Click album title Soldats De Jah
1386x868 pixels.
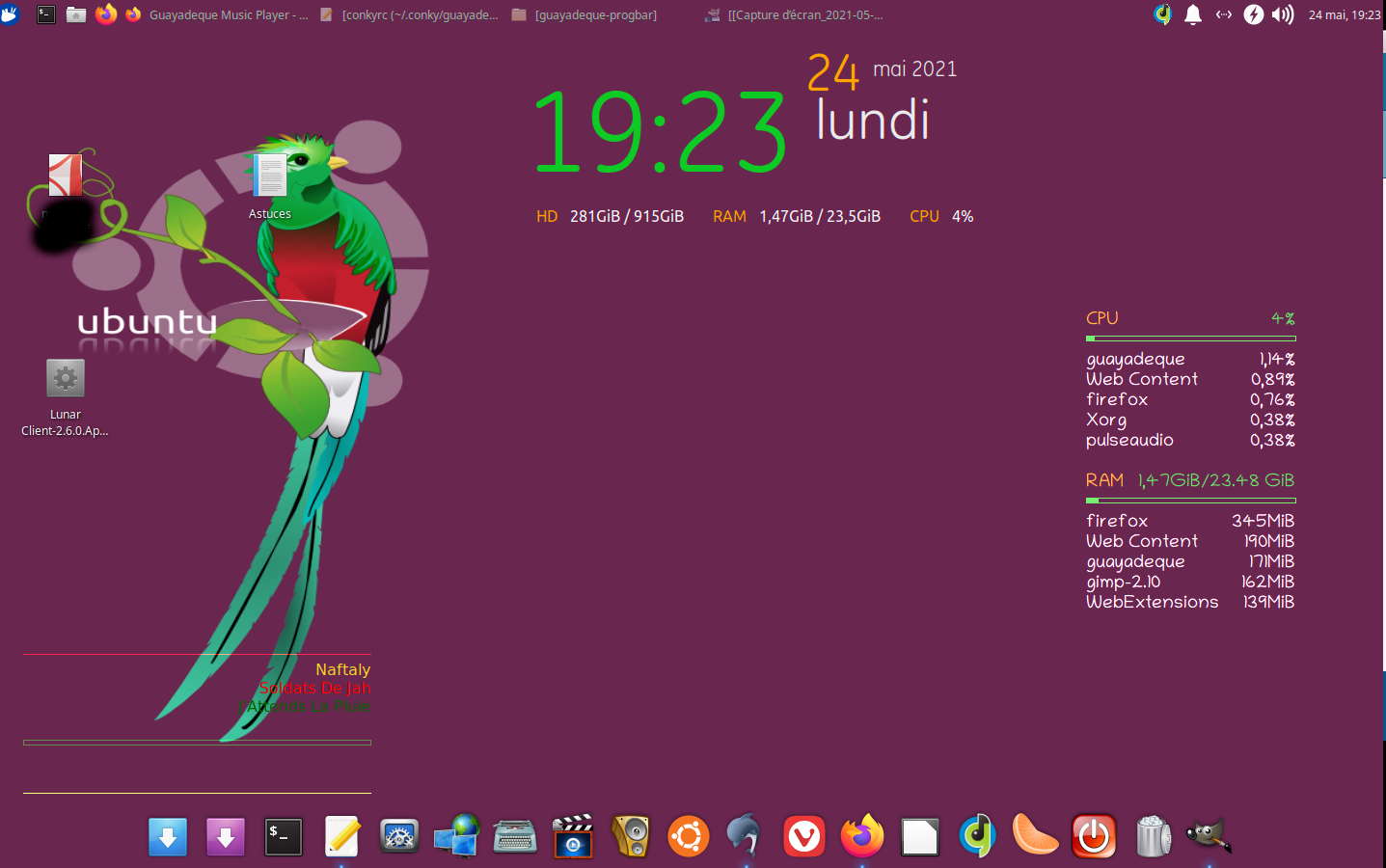tap(314, 688)
